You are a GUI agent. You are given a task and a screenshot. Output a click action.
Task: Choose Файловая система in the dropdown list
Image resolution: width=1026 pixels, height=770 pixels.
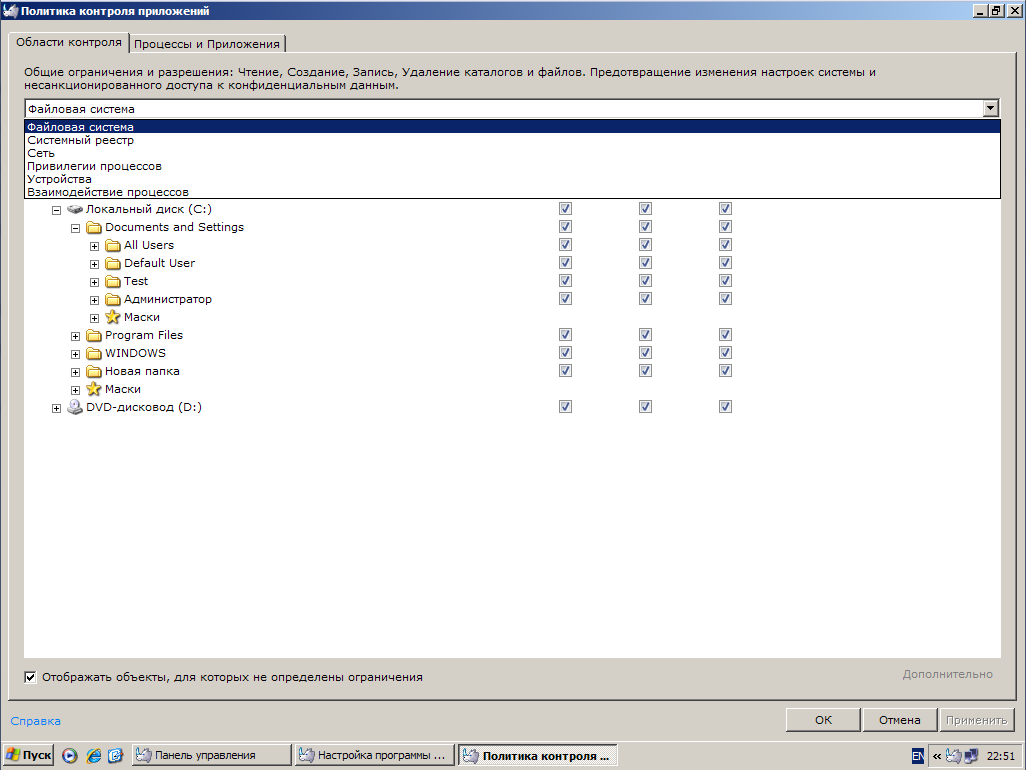tap(512, 127)
